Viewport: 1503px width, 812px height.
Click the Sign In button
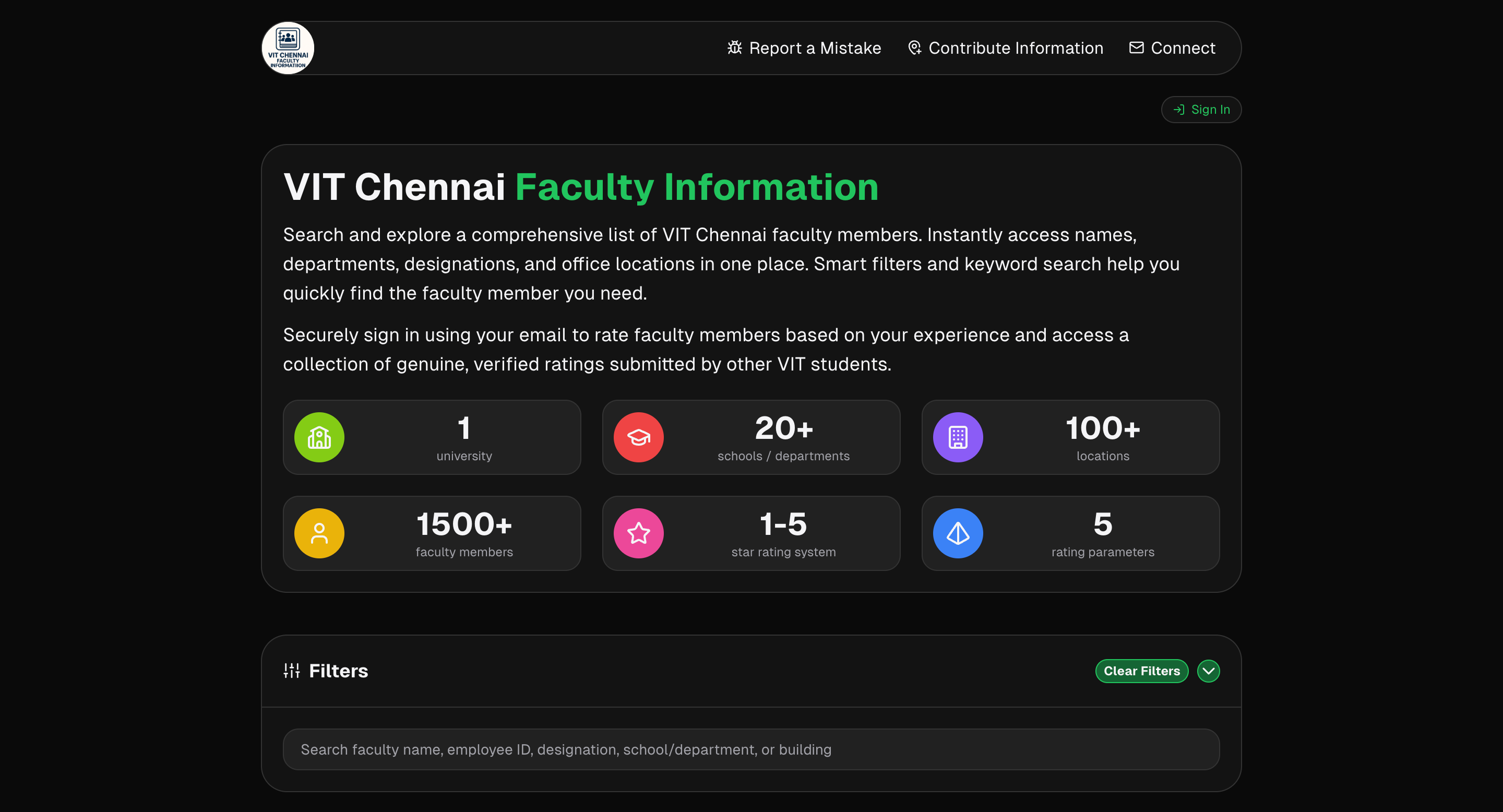[x=1201, y=109]
